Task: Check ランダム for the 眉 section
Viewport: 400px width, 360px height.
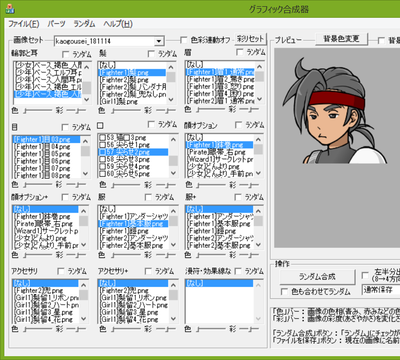Action: click(x=239, y=52)
